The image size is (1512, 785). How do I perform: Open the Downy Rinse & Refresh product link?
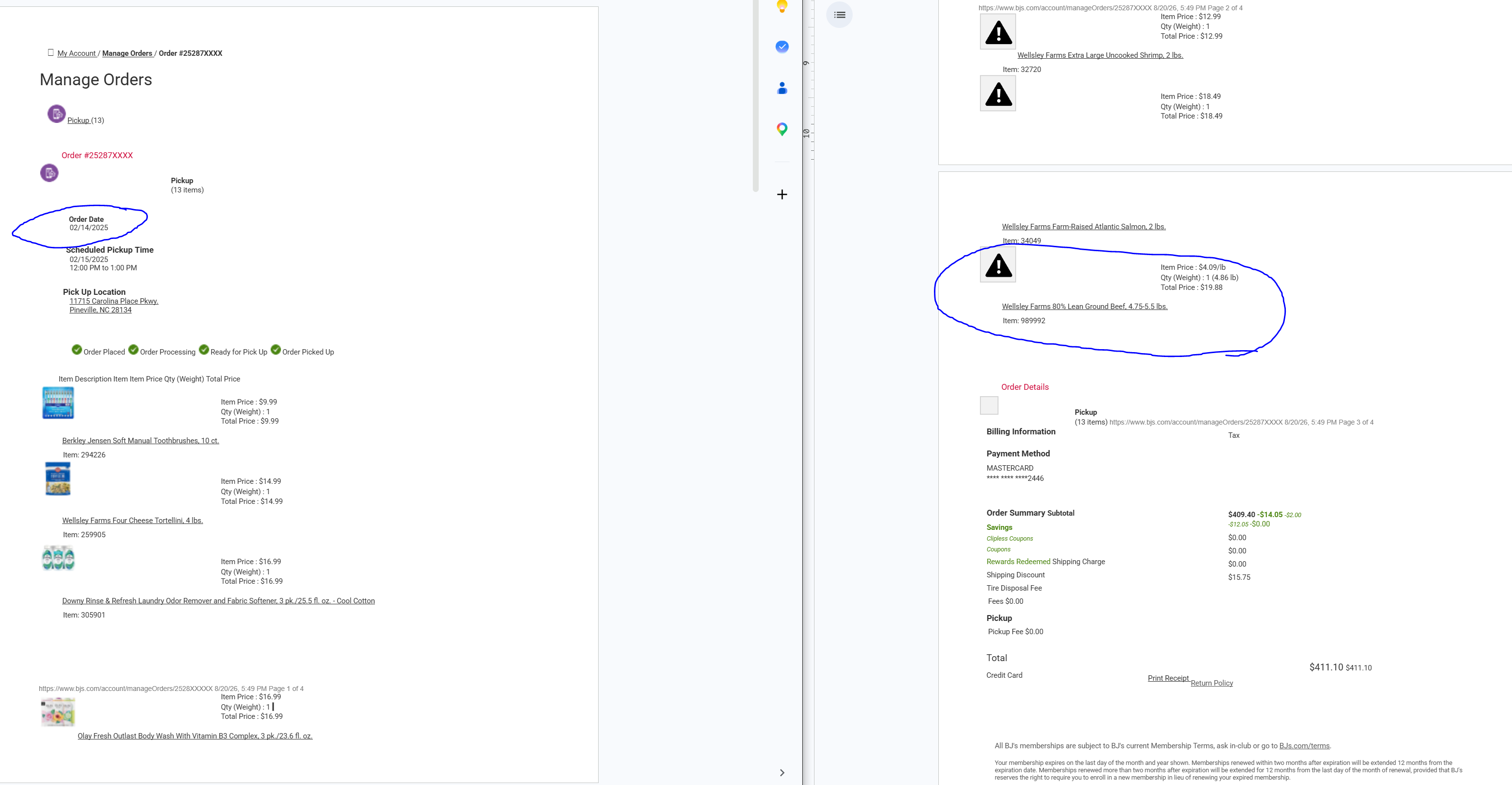click(x=218, y=601)
